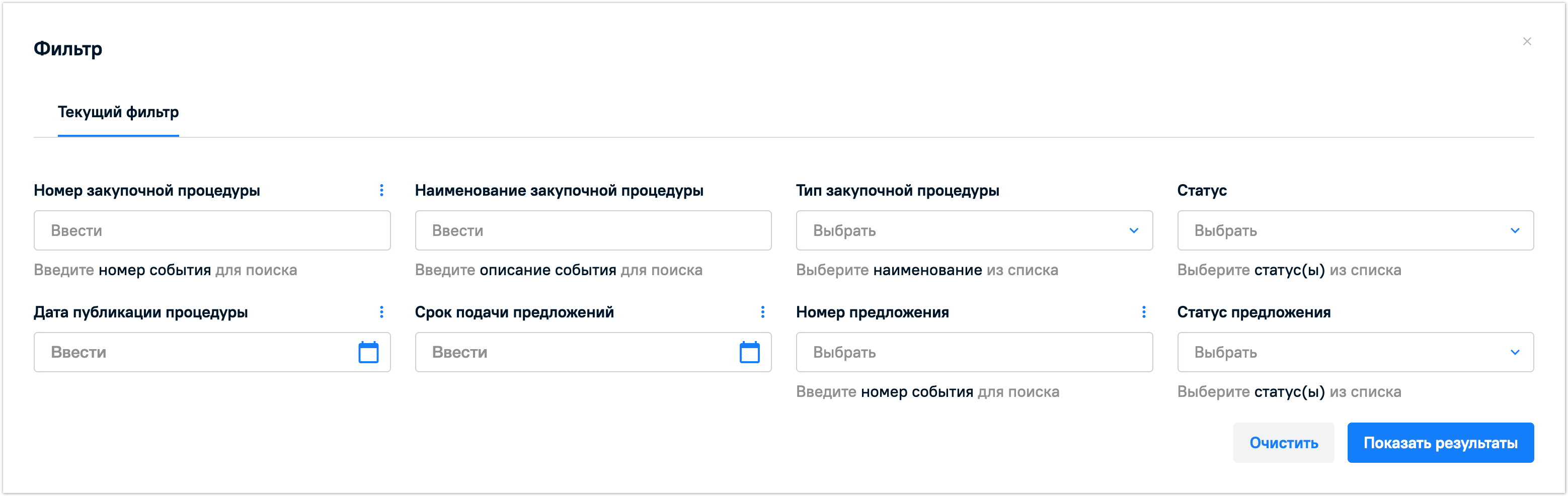1568x496 pixels.
Task: Switch to Текущий фильтр tab
Action: pyautogui.click(x=118, y=113)
